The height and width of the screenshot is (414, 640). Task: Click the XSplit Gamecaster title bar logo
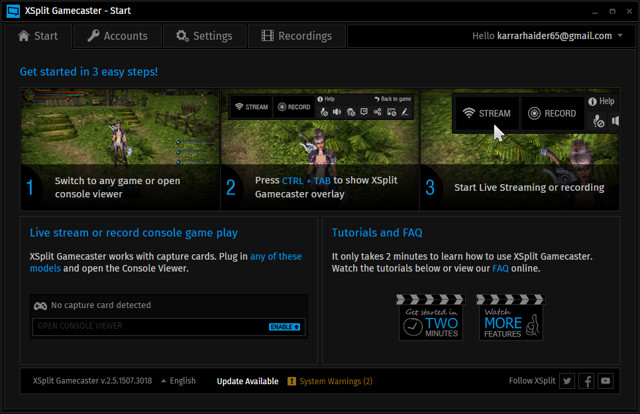tap(12, 10)
